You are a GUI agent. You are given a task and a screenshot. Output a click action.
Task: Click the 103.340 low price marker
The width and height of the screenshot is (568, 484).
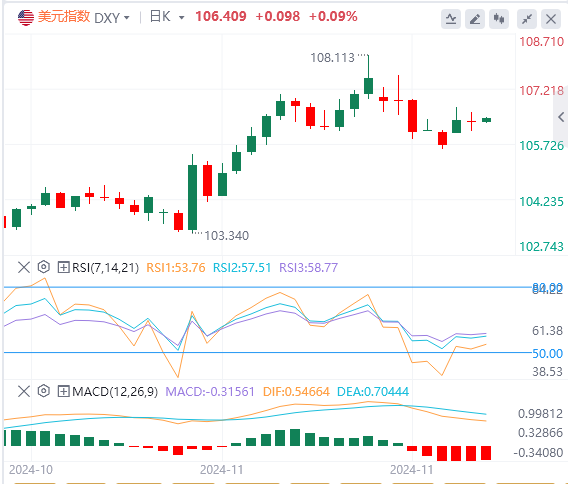227,236
